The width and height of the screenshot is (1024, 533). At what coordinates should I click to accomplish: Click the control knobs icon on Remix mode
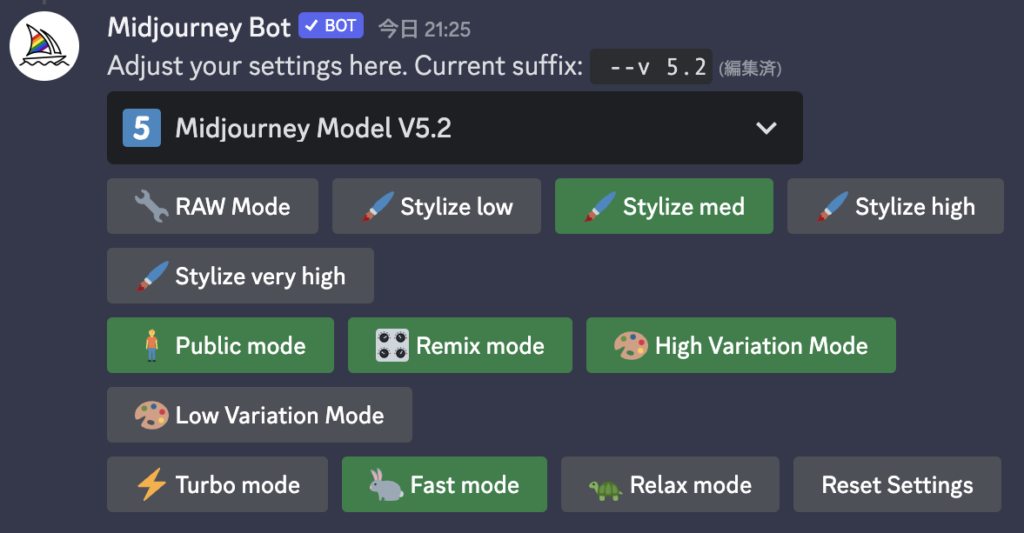click(x=392, y=346)
